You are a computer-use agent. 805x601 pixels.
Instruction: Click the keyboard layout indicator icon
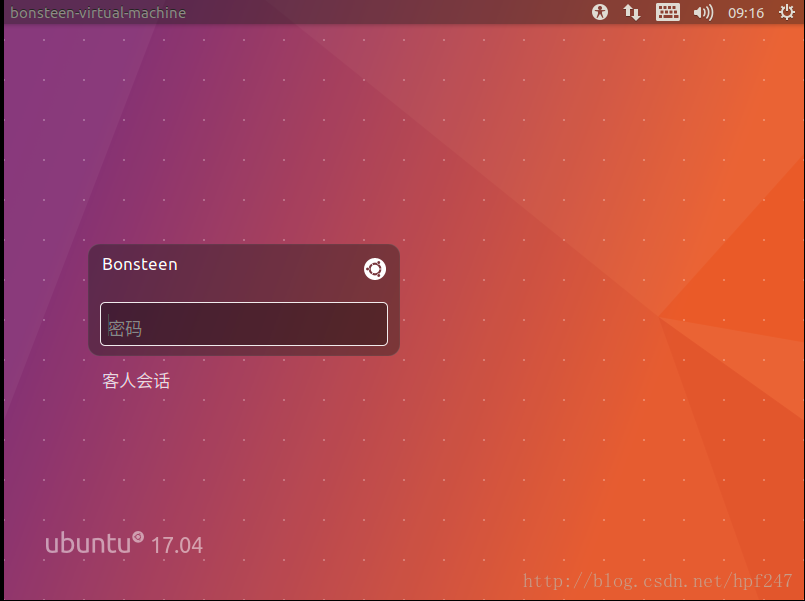[667, 13]
